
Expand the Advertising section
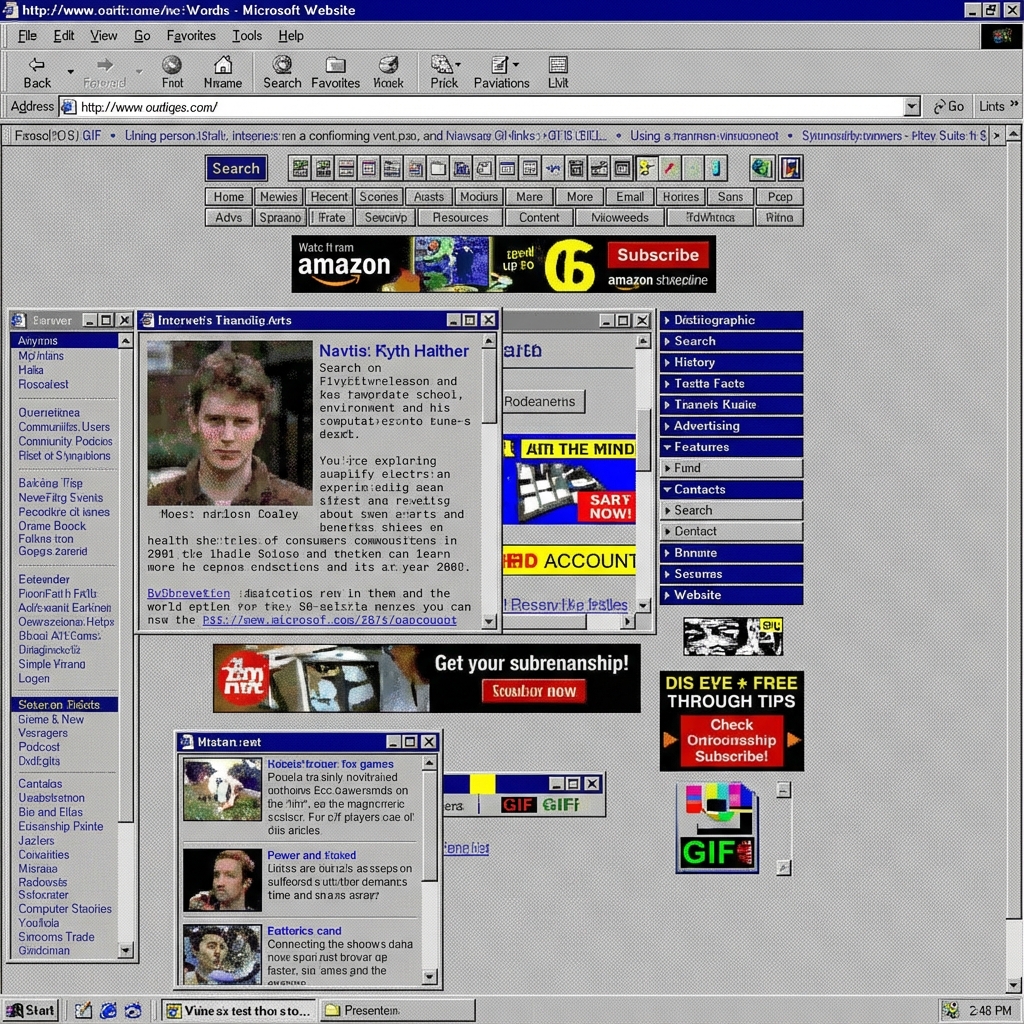[731, 426]
